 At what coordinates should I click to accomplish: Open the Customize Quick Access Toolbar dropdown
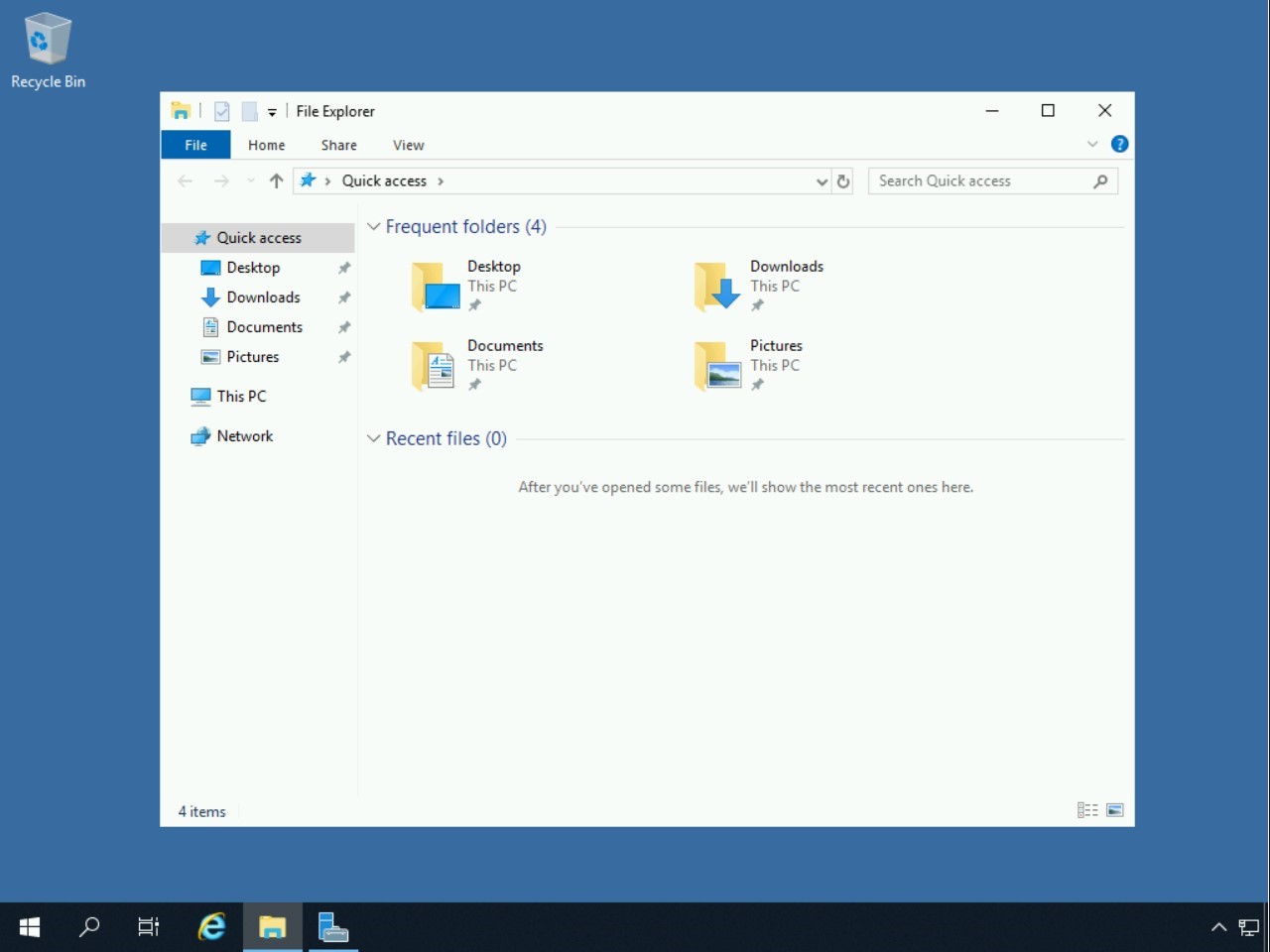272,112
